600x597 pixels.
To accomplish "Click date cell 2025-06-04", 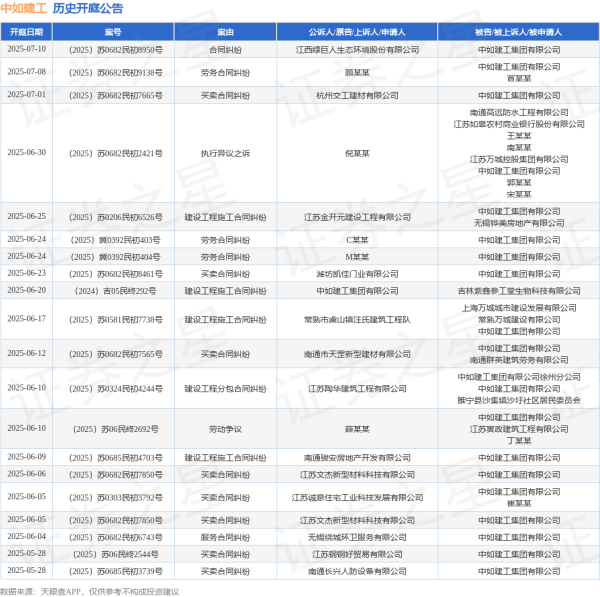I will [26, 537].
